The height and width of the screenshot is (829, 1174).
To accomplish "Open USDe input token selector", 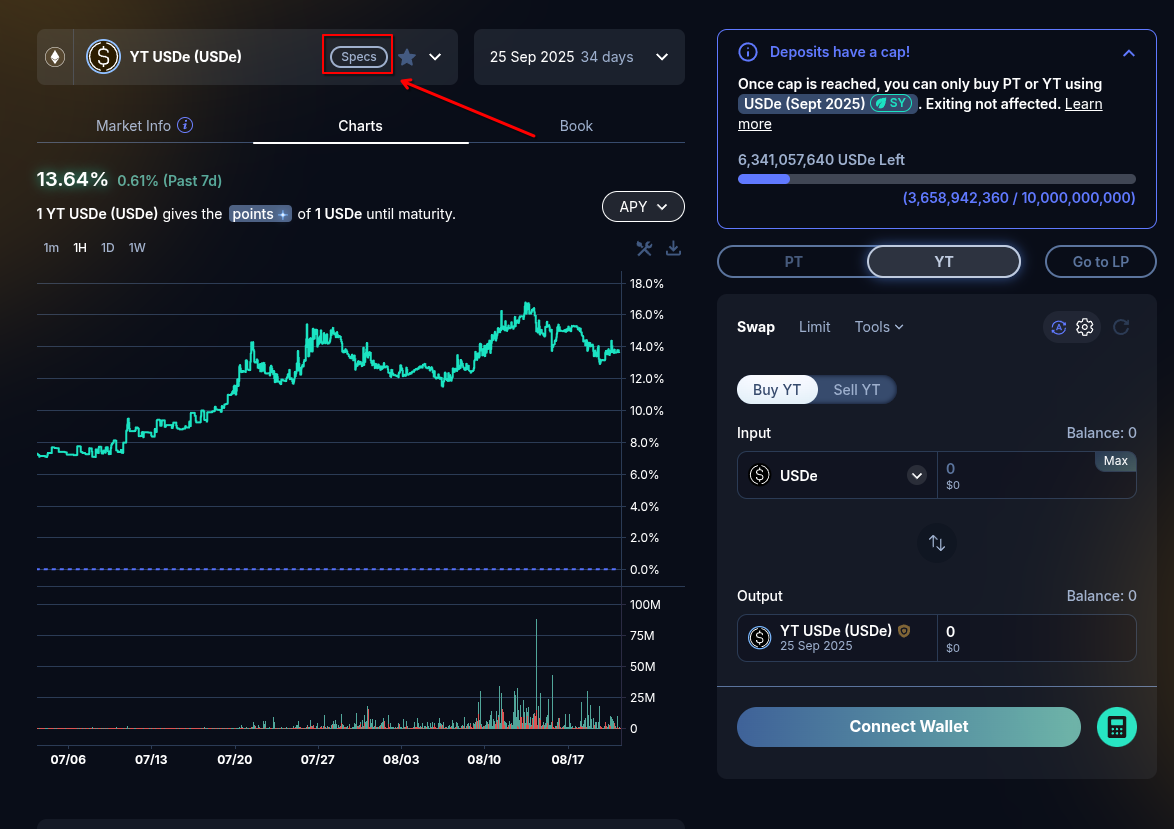I will (x=916, y=476).
